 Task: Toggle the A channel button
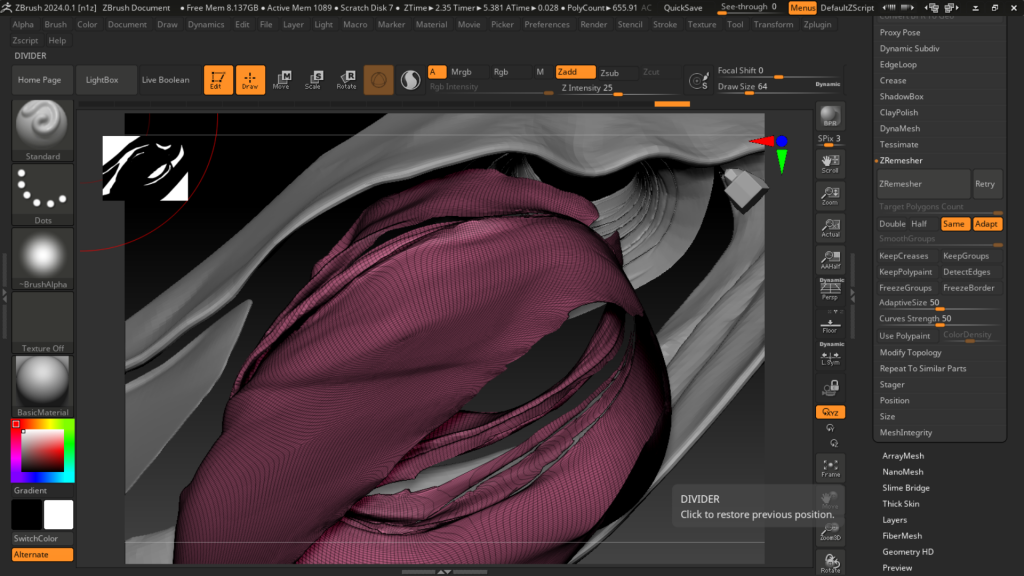(x=437, y=72)
